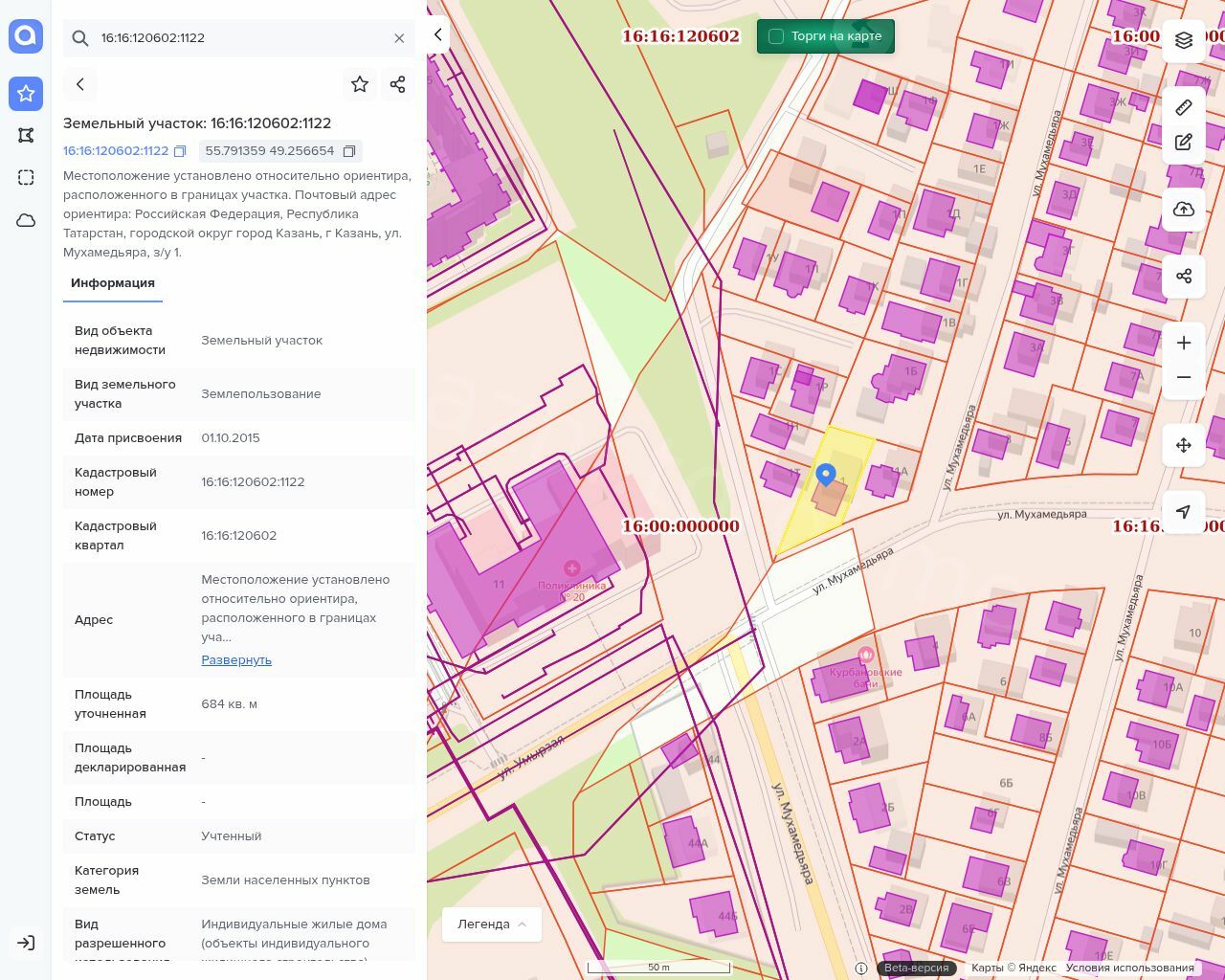Image resolution: width=1225 pixels, height=980 pixels.
Task: Add the parcel to favorites with the star
Action: pos(360,84)
